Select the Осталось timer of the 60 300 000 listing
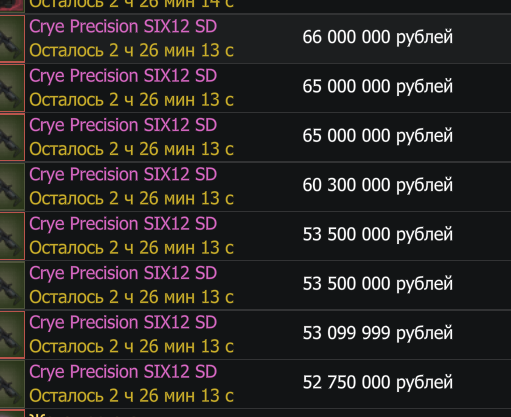 pyautogui.click(x=132, y=199)
